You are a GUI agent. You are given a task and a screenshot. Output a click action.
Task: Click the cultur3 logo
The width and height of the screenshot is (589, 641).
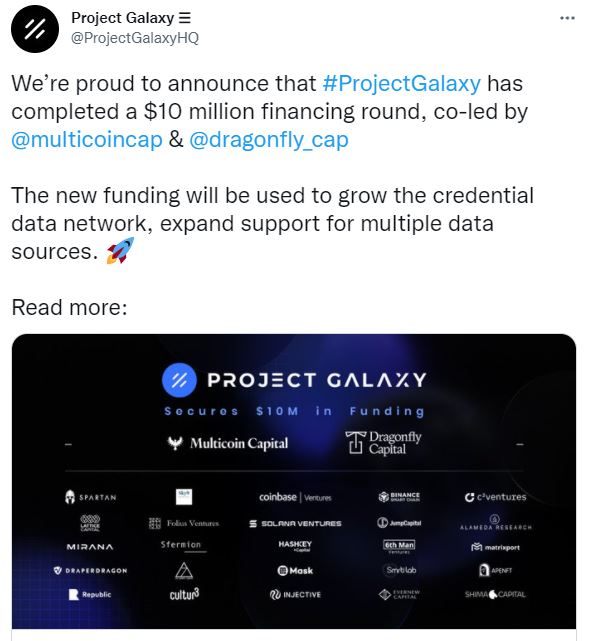(x=184, y=594)
